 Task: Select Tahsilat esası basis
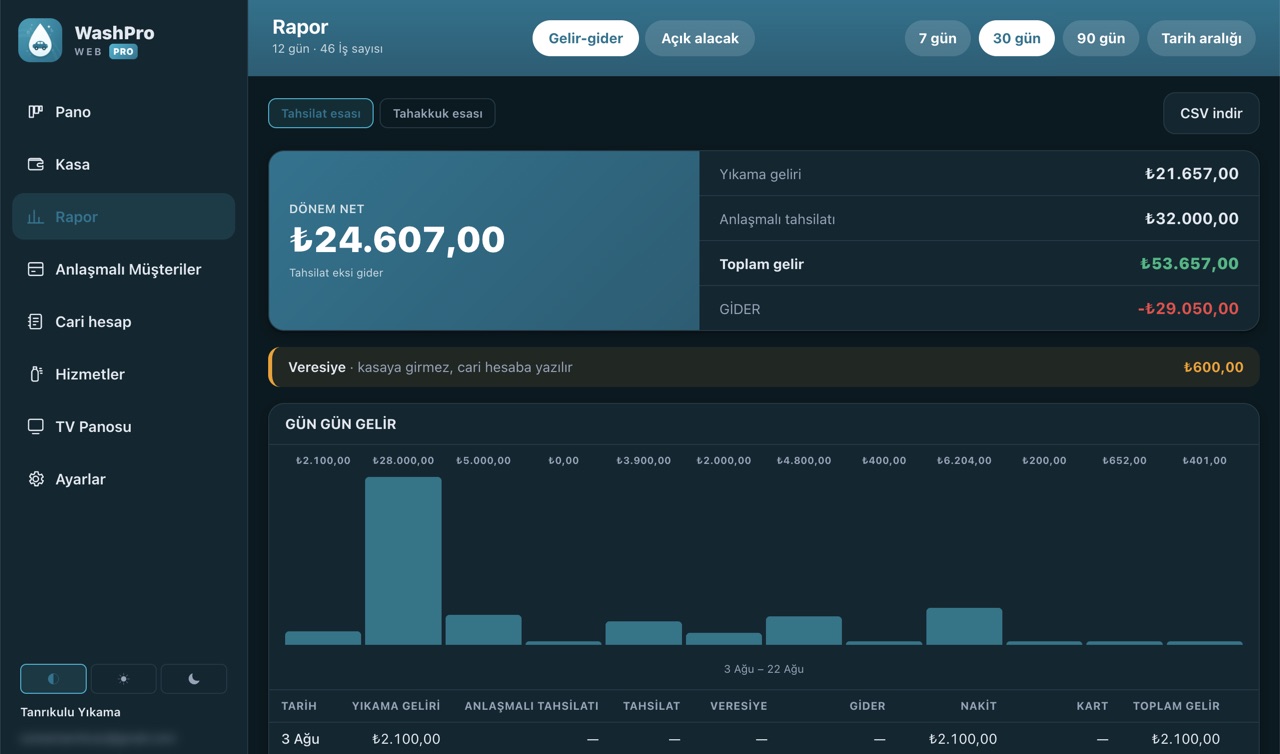[321, 113]
